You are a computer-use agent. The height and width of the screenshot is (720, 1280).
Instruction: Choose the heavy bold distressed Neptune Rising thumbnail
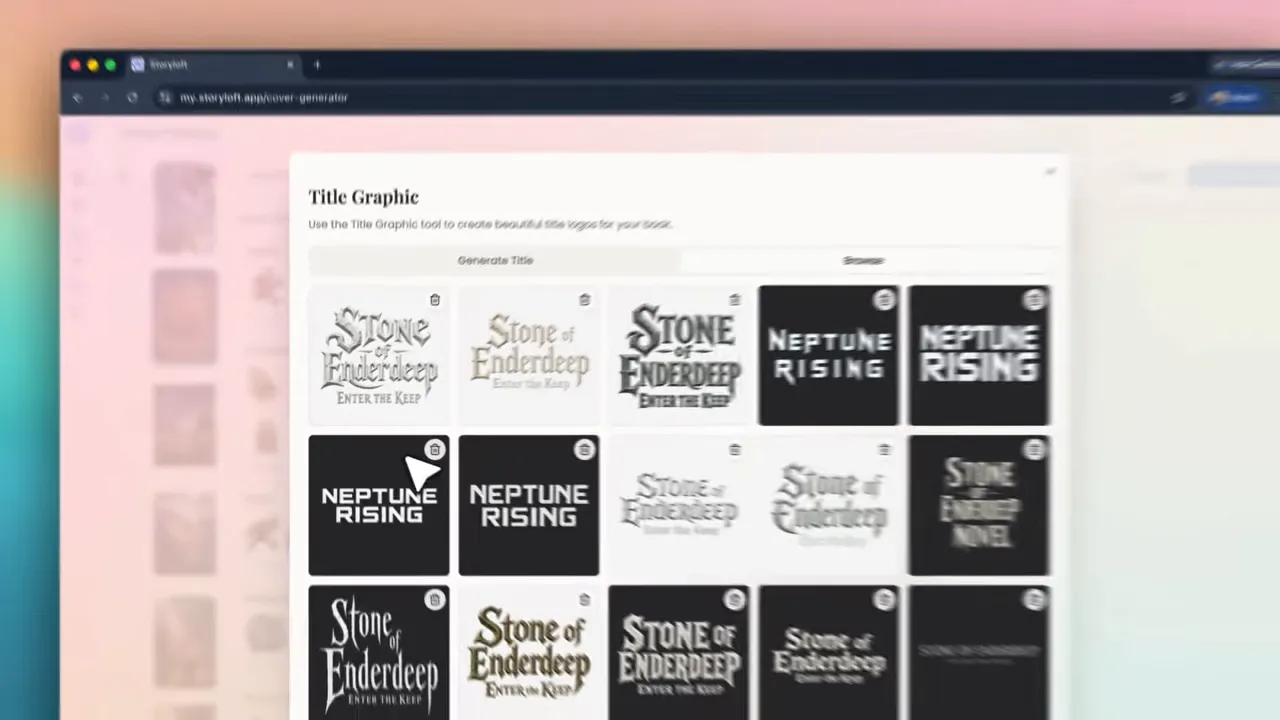tap(979, 355)
